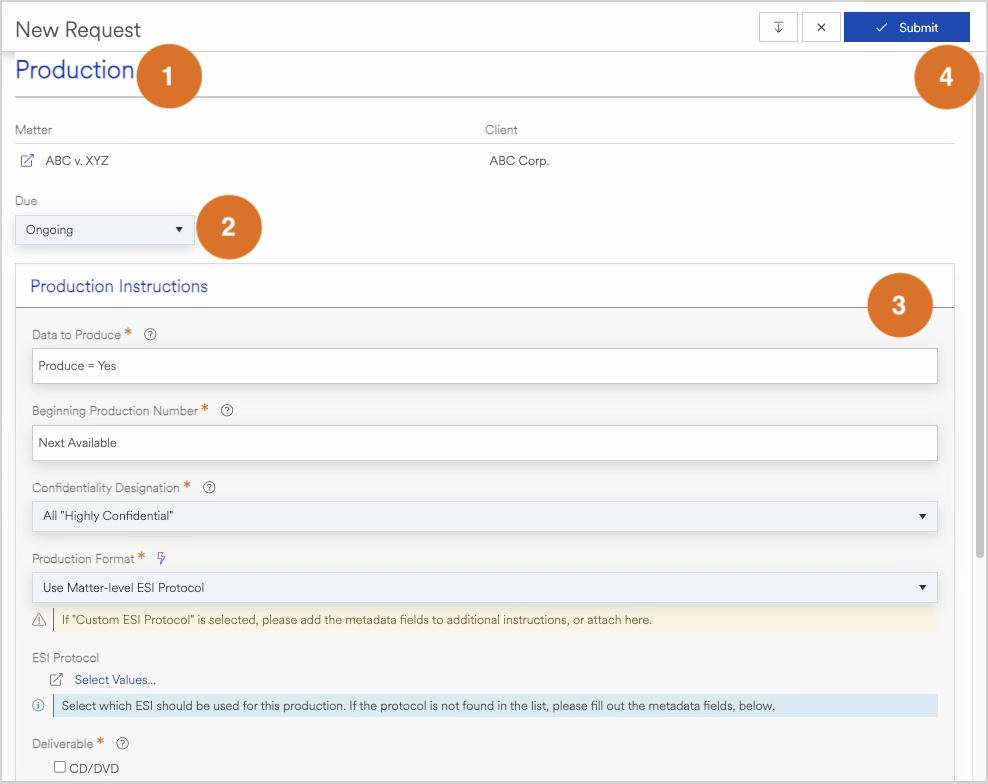The width and height of the screenshot is (988, 784).
Task: Open ESI Protocol external link icon
Action: [x=57, y=680]
